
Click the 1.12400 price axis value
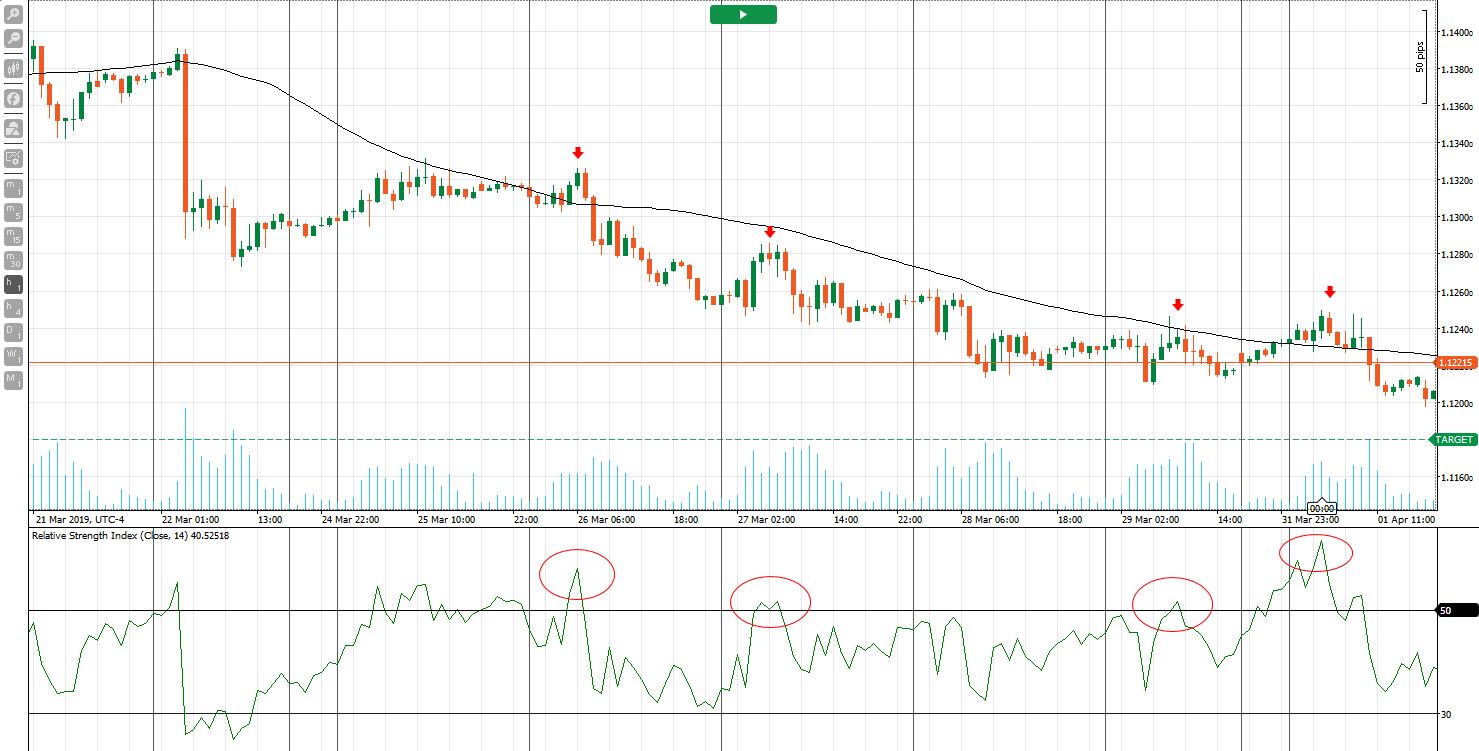point(1456,330)
